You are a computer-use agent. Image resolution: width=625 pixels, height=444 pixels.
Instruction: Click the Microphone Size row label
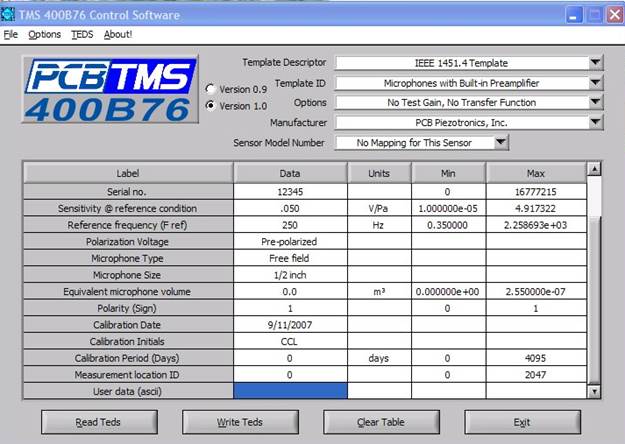click(x=128, y=275)
